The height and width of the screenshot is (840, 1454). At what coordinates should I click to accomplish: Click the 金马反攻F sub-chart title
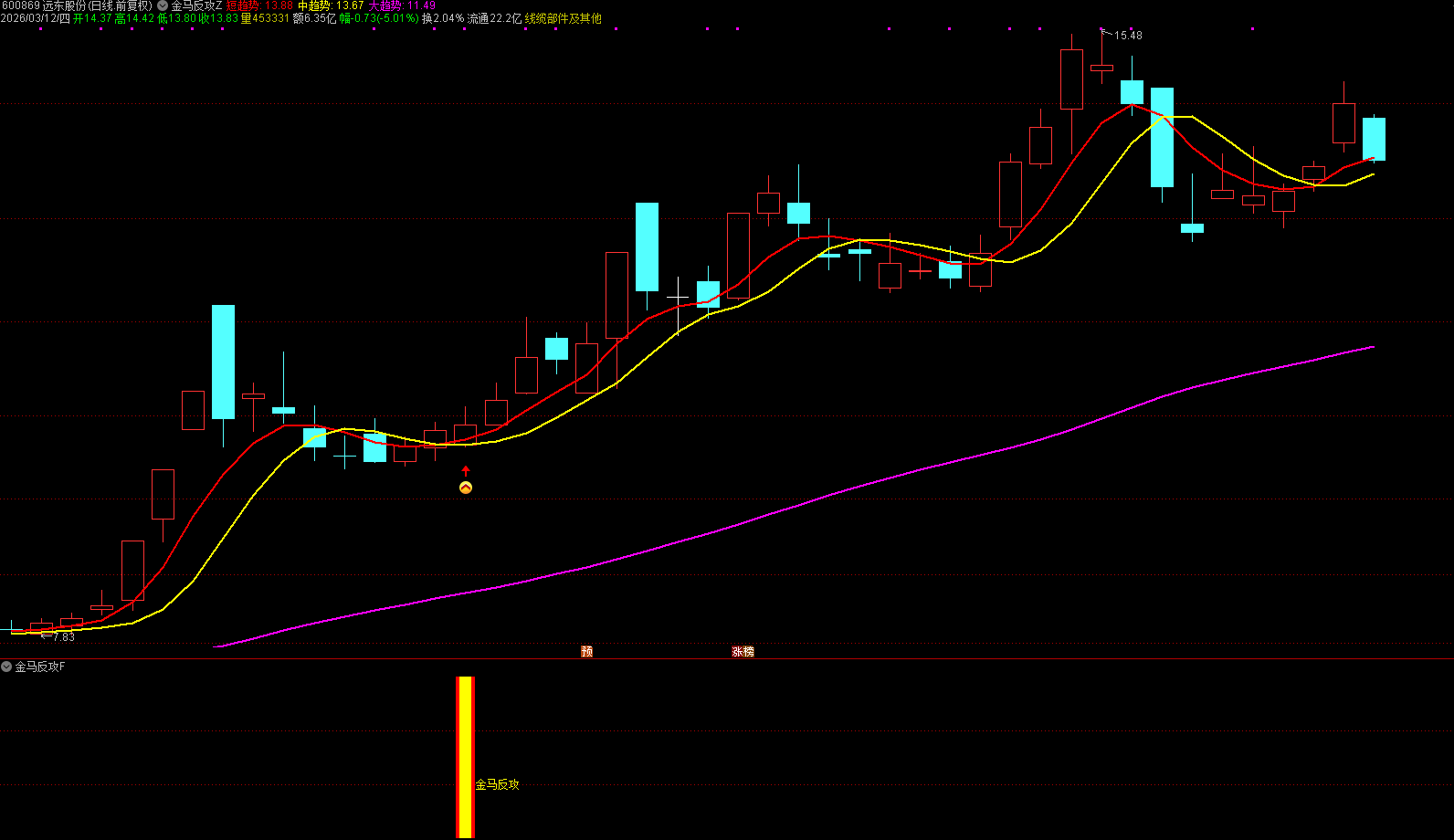tap(39, 667)
